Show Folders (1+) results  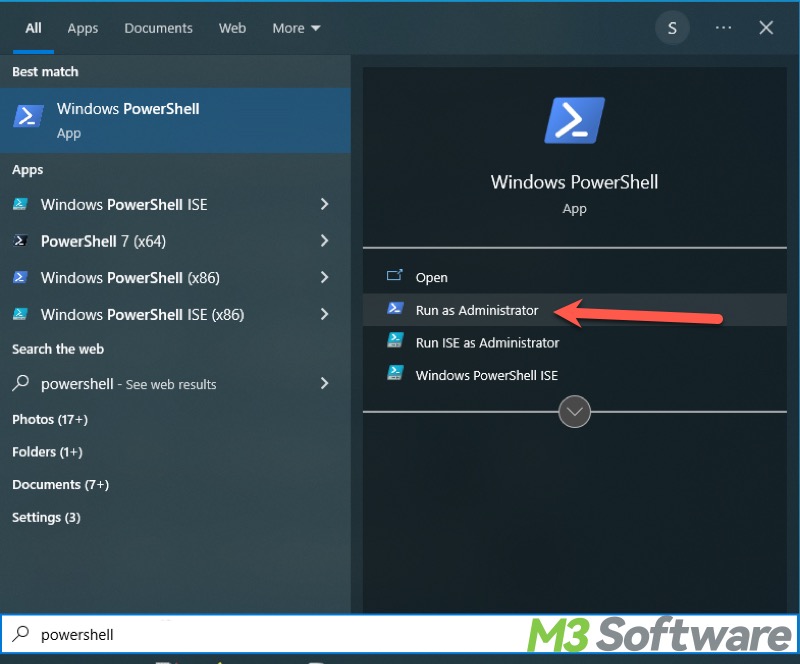(x=47, y=452)
